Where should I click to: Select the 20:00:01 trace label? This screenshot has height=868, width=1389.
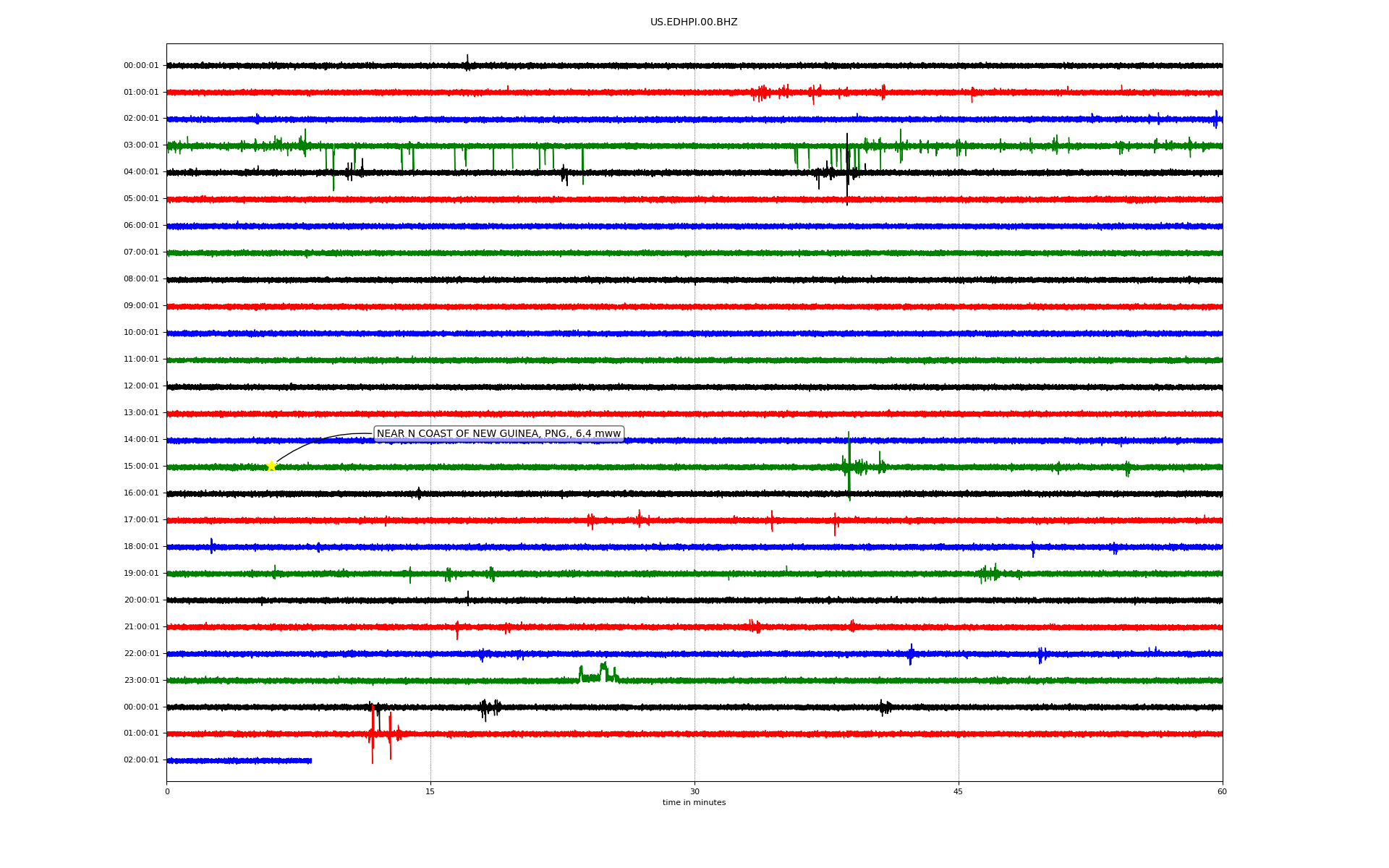[x=141, y=600]
